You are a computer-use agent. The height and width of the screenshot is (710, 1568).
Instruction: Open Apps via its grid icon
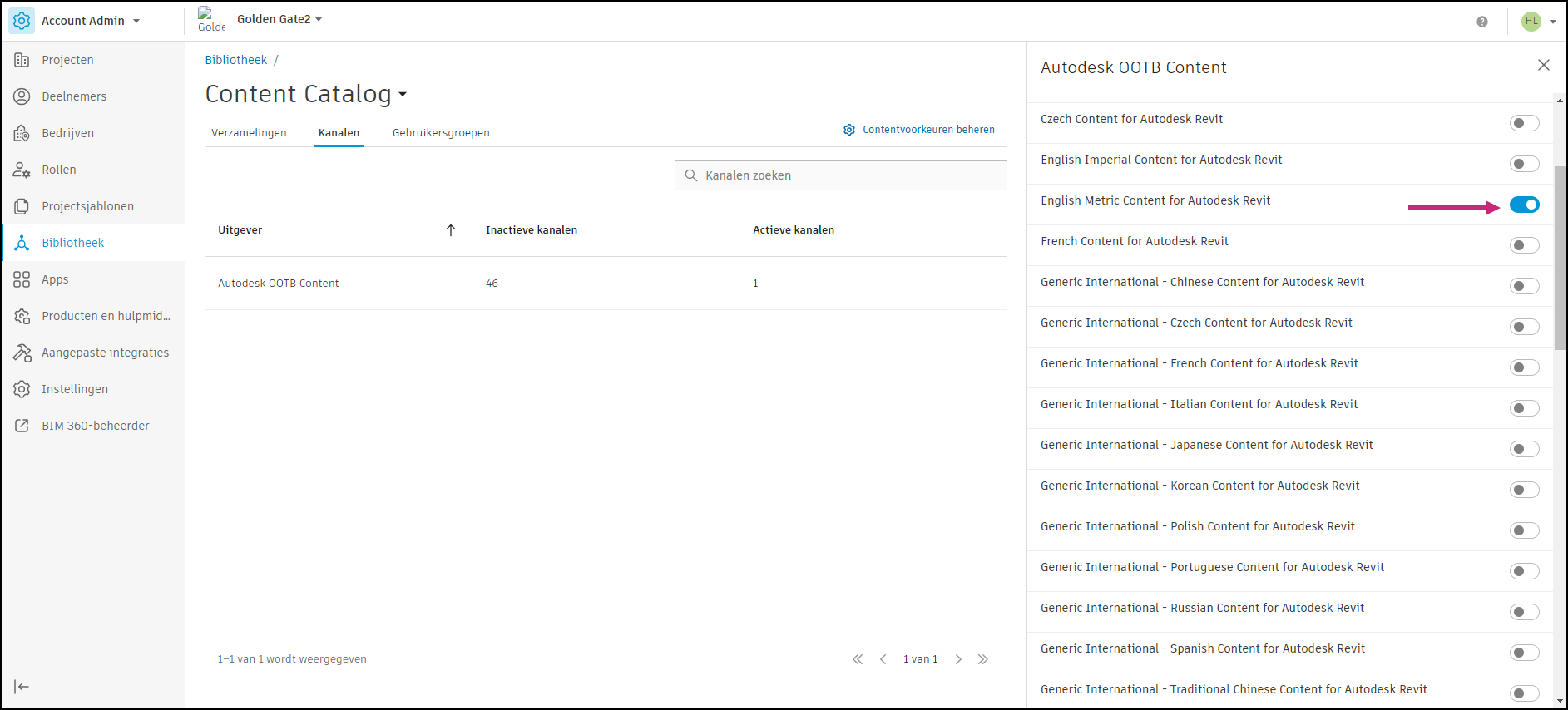(x=22, y=279)
